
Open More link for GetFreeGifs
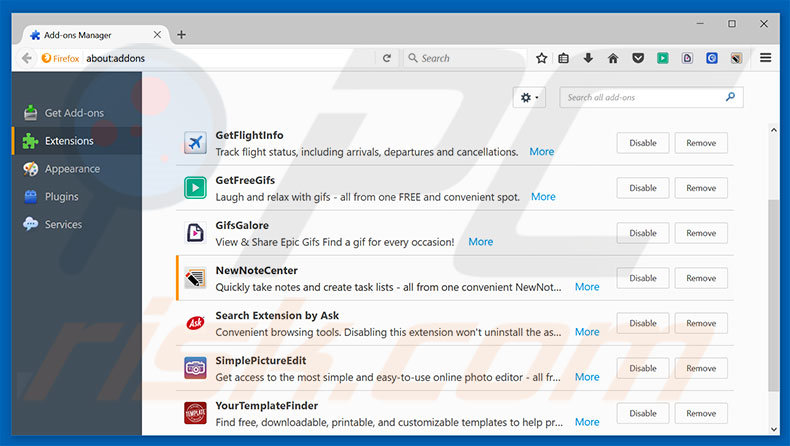click(543, 197)
